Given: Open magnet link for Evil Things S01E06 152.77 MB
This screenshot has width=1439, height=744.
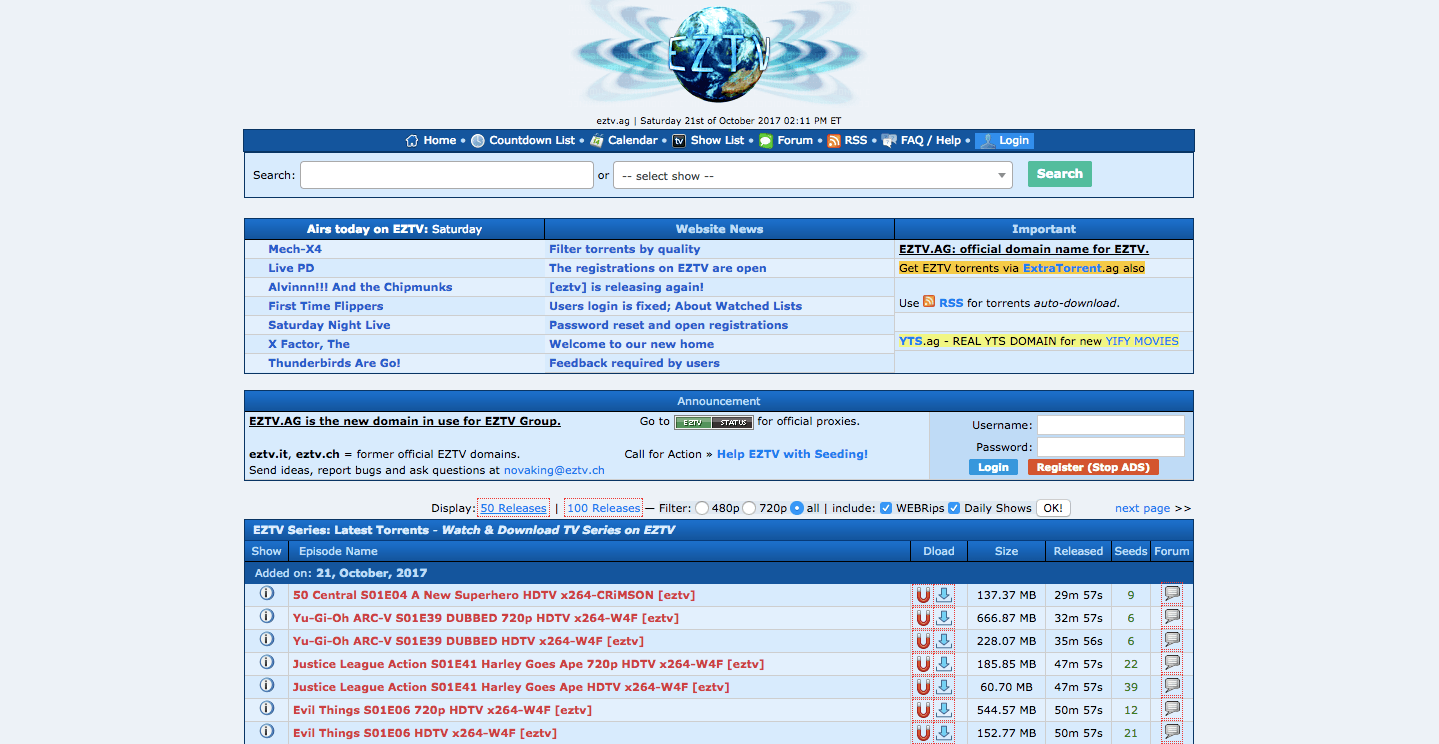Looking at the screenshot, I should [923, 733].
